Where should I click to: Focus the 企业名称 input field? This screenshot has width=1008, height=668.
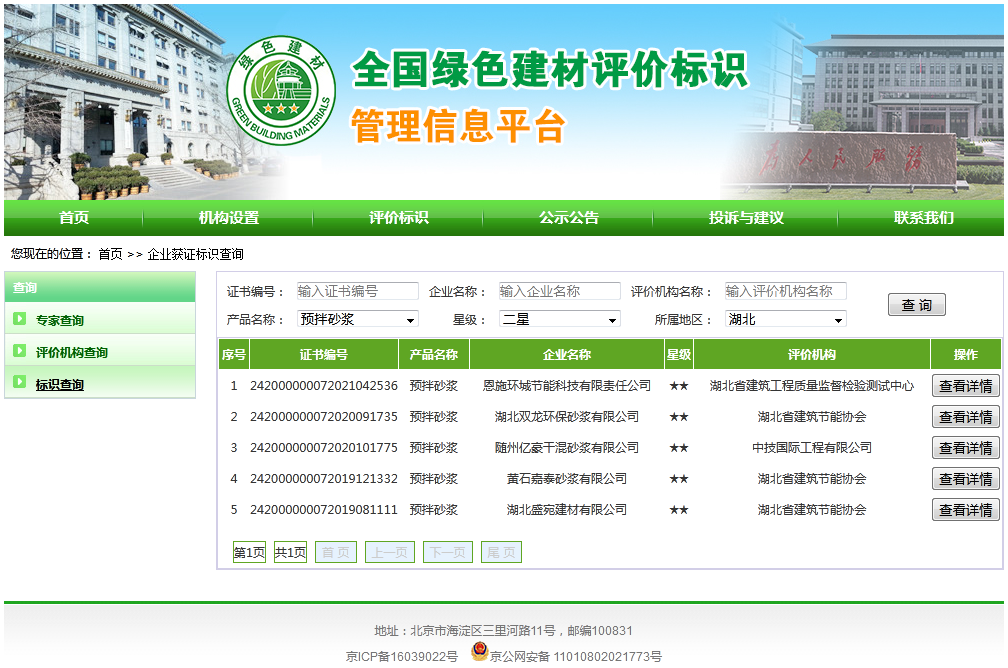coord(559,291)
